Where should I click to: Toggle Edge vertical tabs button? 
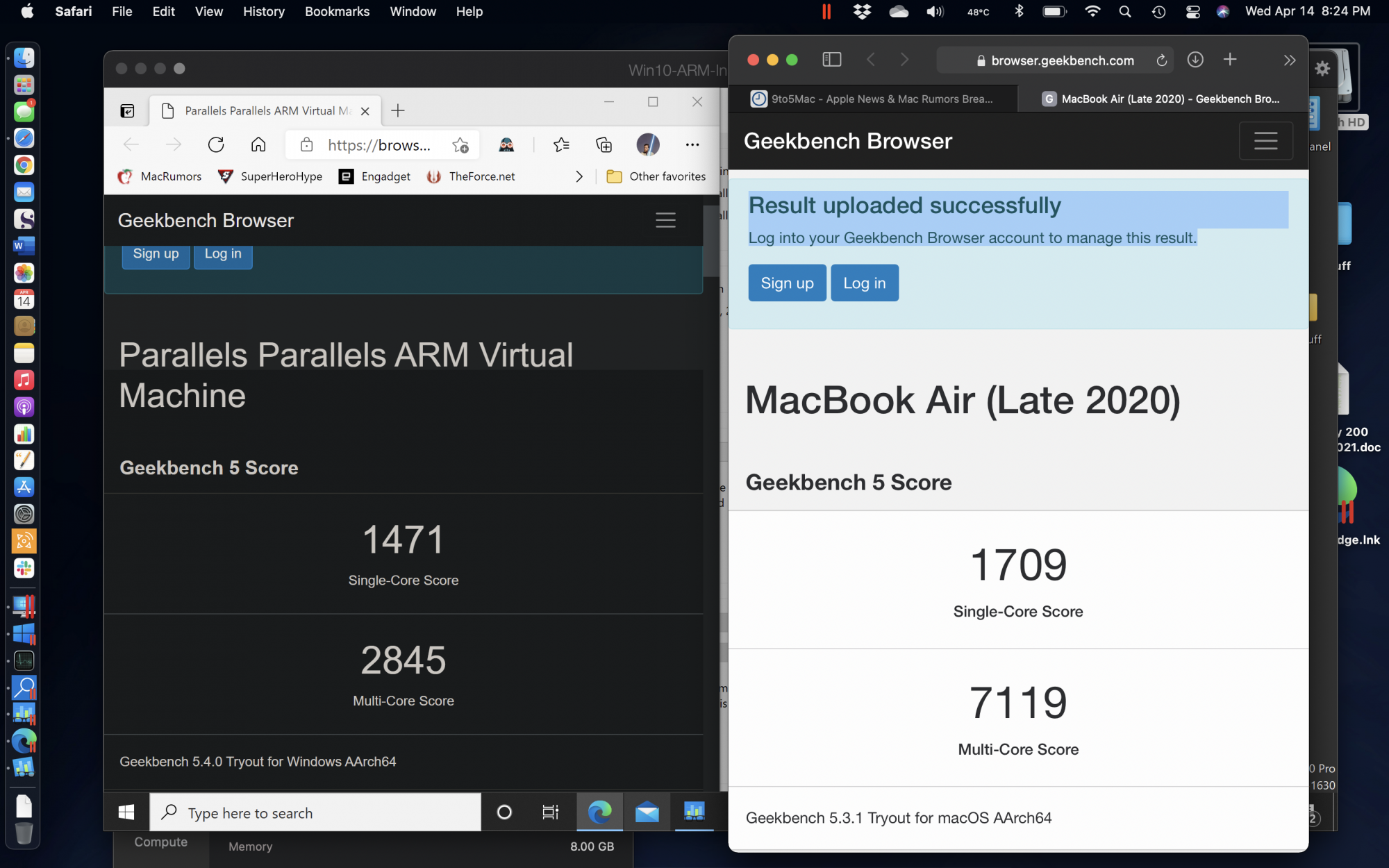(x=127, y=110)
